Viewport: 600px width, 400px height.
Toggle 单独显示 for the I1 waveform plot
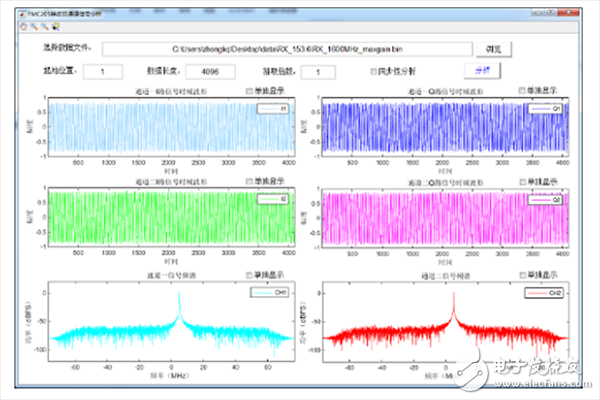tap(250, 92)
